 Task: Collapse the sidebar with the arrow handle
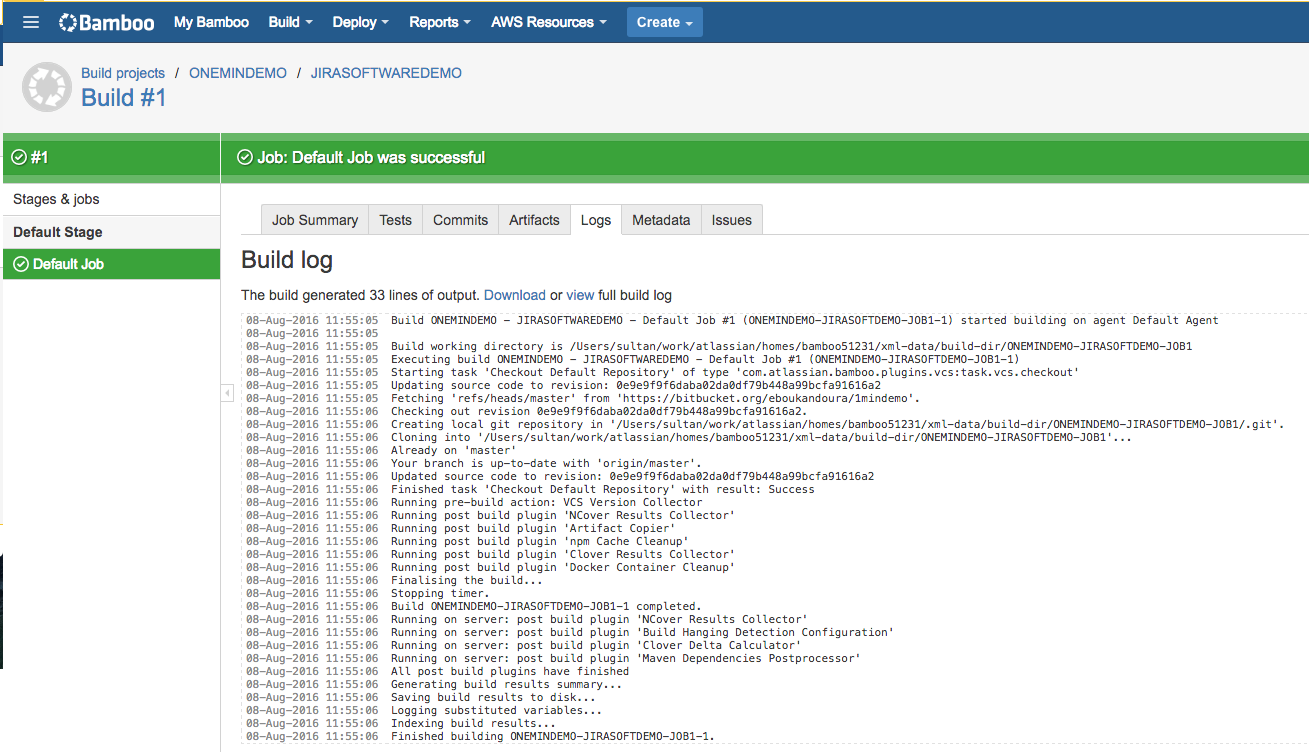pyautogui.click(x=226, y=394)
